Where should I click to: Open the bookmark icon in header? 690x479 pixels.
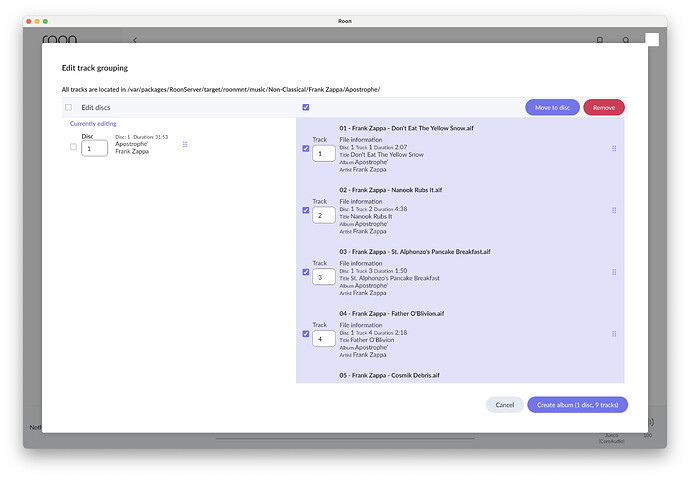(x=599, y=40)
